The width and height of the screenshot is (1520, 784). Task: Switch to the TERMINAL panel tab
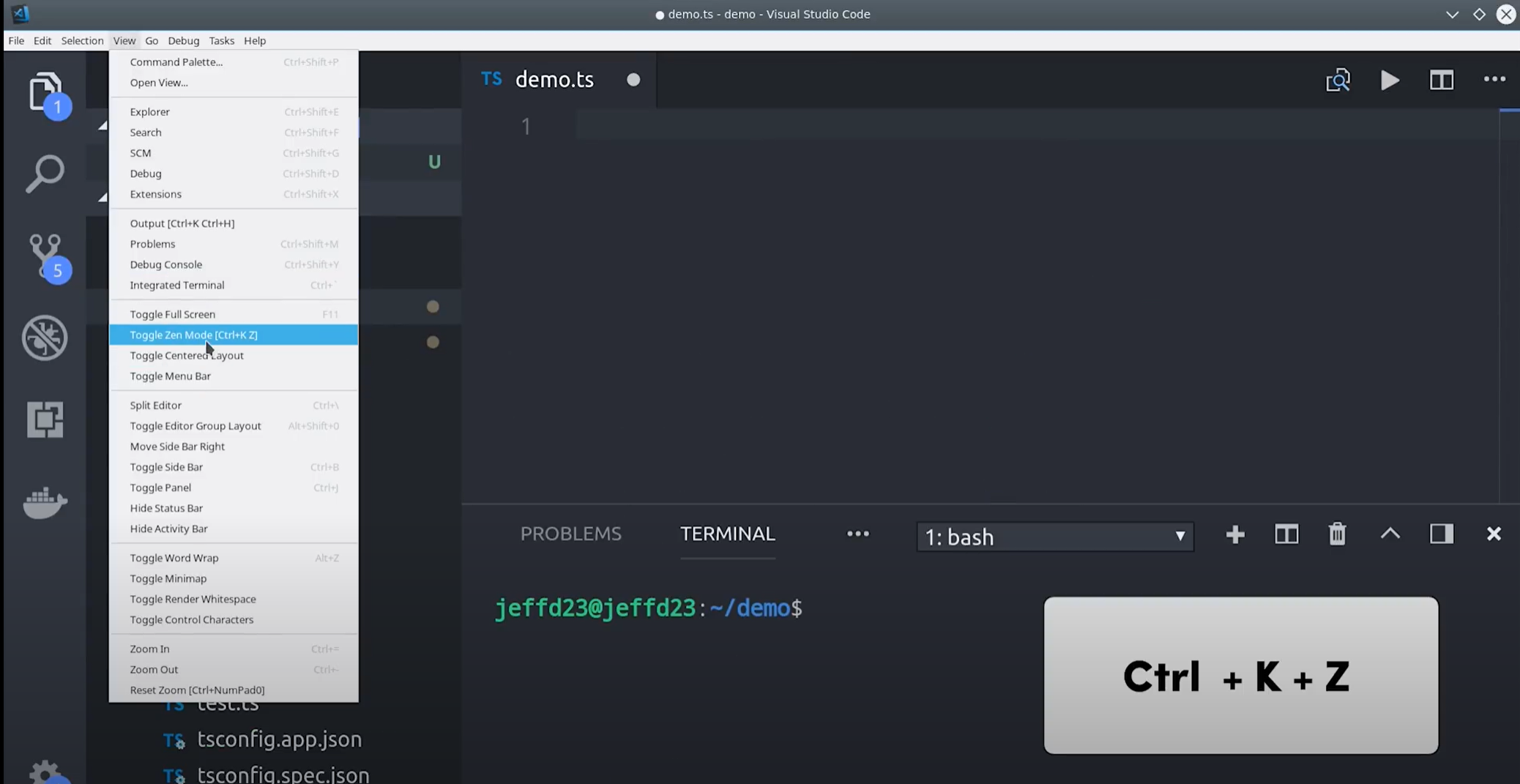(x=727, y=534)
